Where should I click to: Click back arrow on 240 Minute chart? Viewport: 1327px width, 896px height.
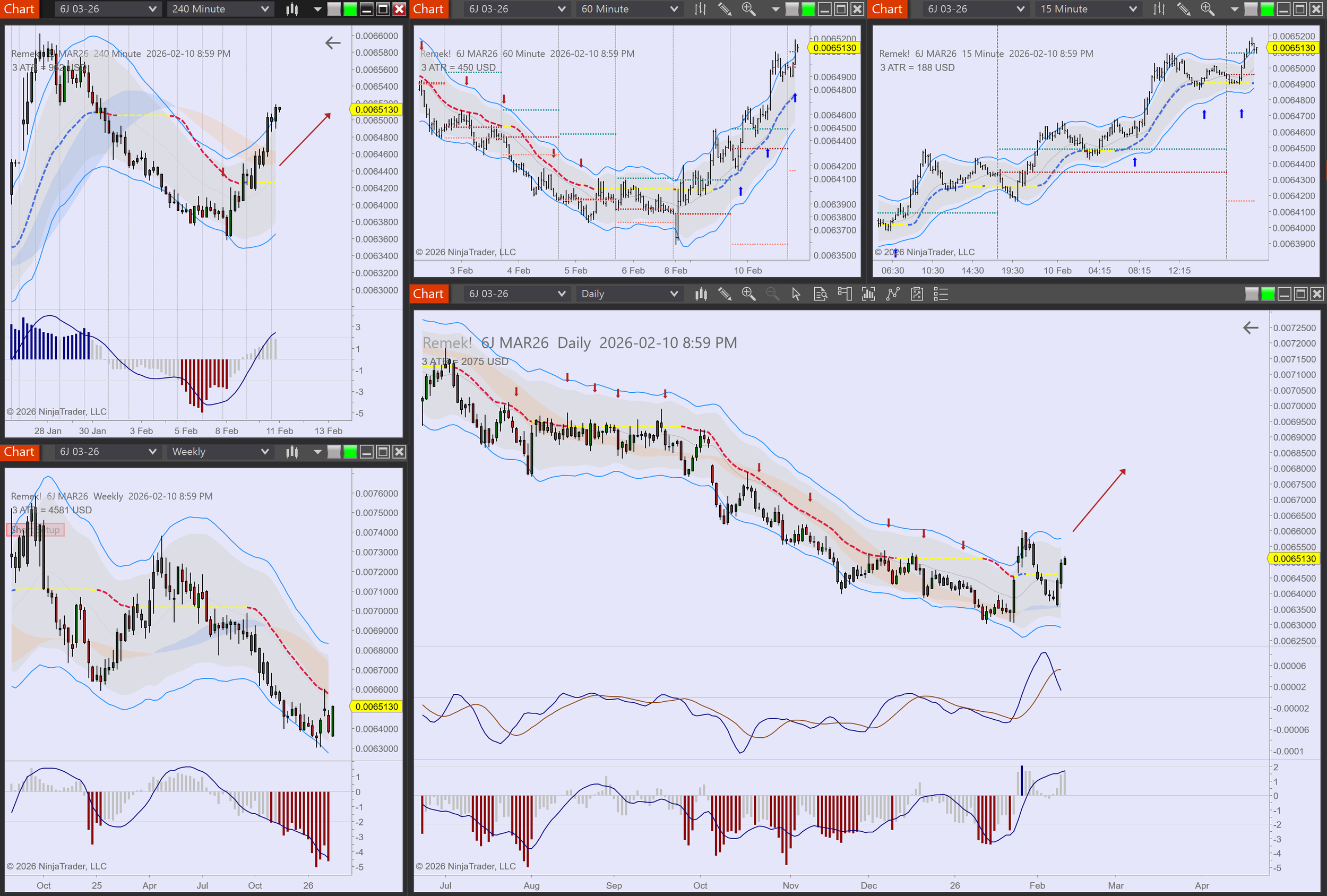click(333, 43)
